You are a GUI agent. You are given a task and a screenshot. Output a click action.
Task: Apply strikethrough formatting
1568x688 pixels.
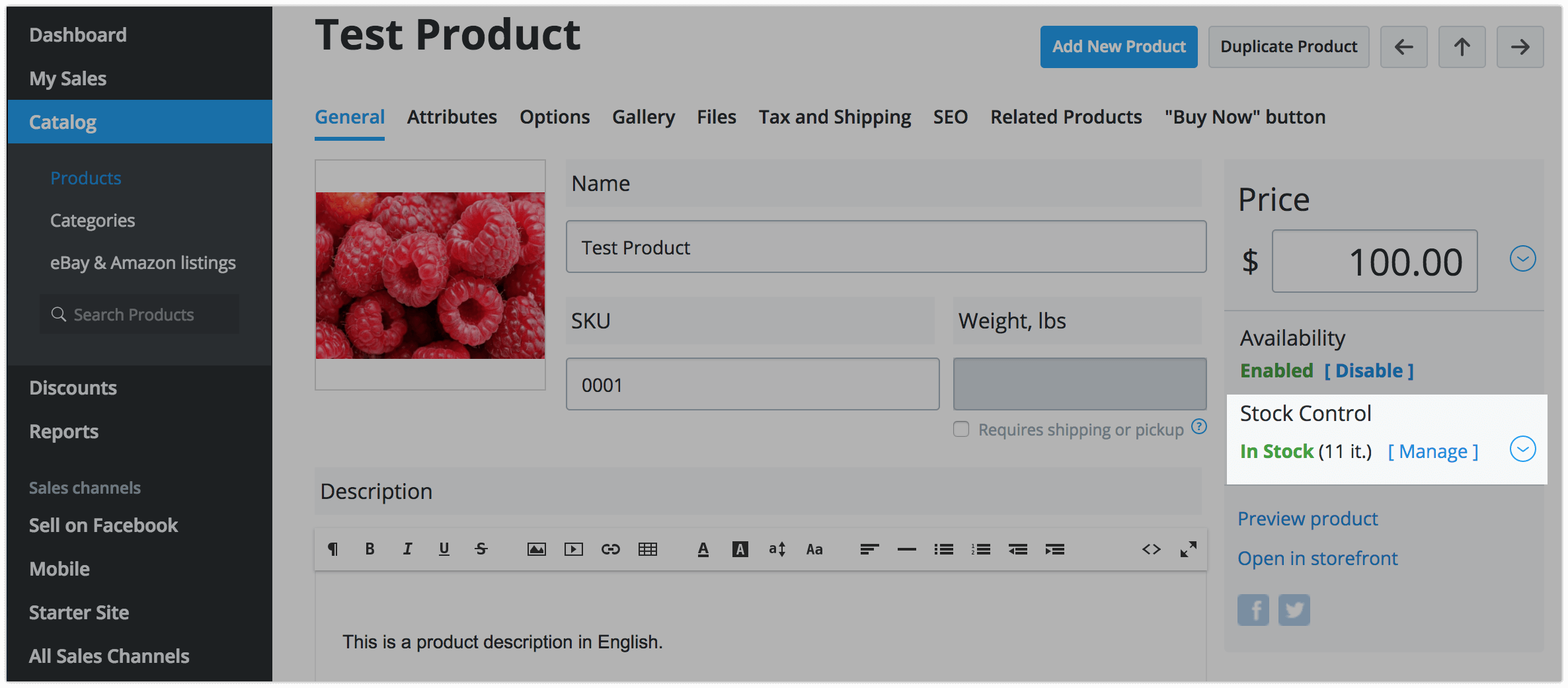(481, 549)
